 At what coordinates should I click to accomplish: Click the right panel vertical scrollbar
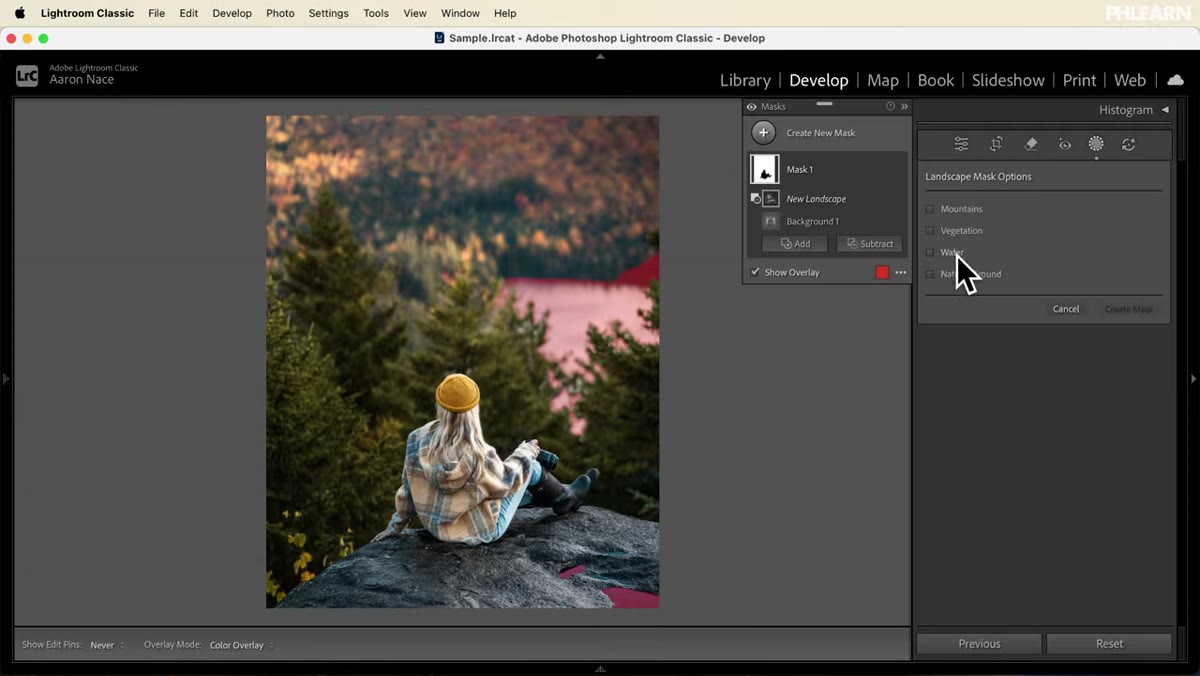click(1180, 130)
